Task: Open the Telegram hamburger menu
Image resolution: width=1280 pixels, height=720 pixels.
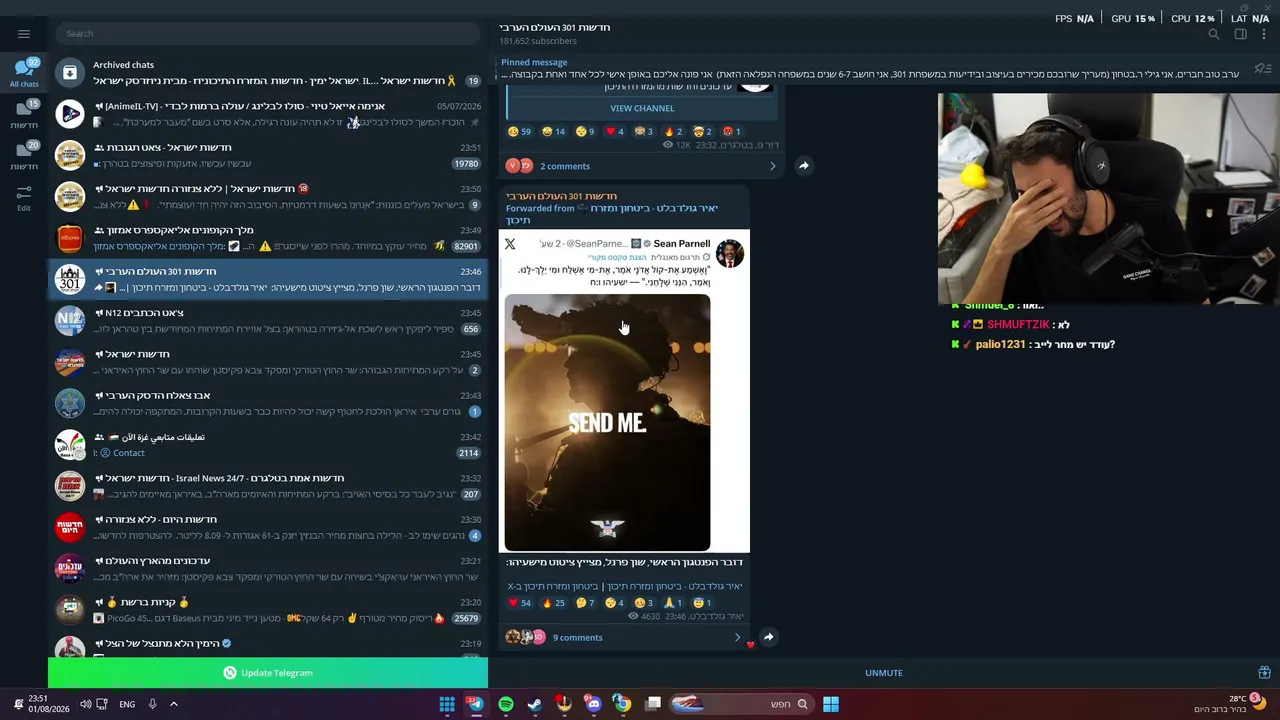Action: pos(24,33)
